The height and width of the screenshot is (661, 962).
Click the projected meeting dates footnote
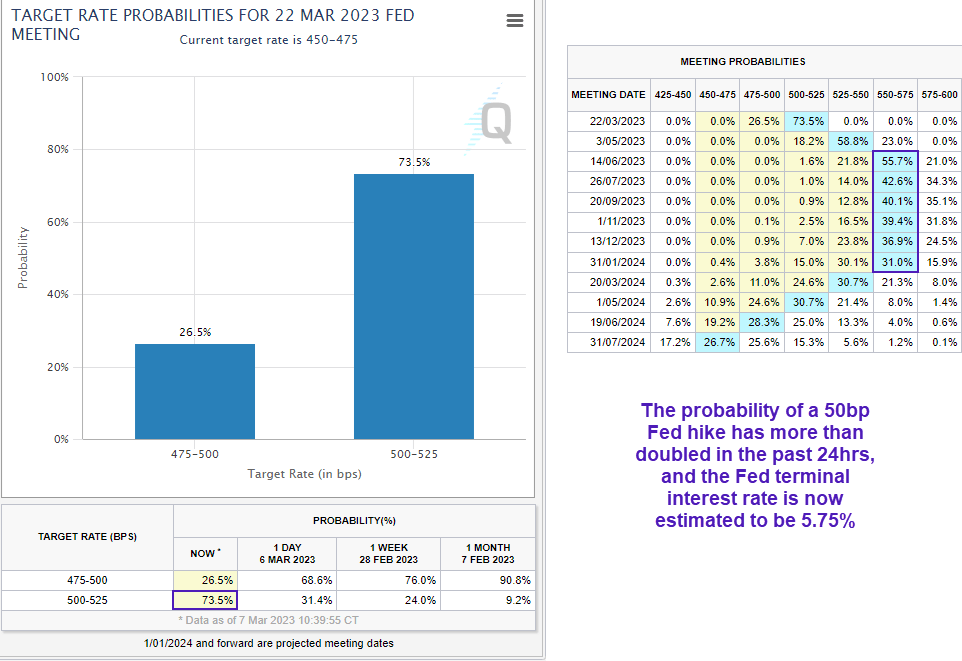269,644
